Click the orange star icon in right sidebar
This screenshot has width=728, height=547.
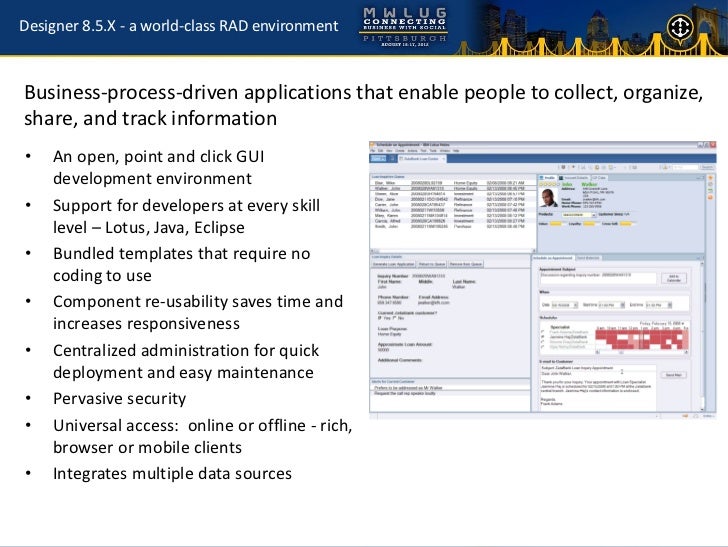pyautogui.click(x=710, y=178)
